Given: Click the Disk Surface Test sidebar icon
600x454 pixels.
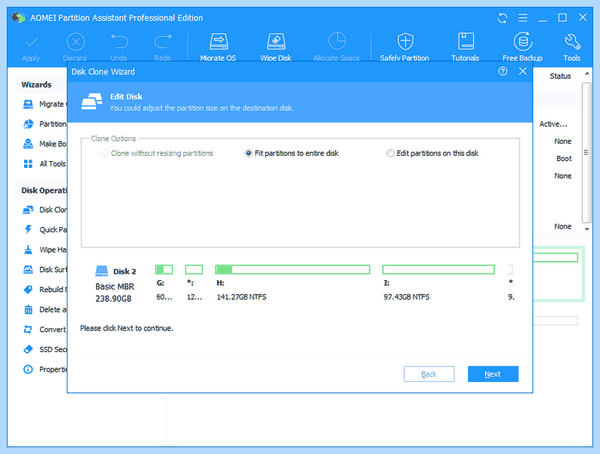Looking at the screenshot, I should (x=28, y=269).
